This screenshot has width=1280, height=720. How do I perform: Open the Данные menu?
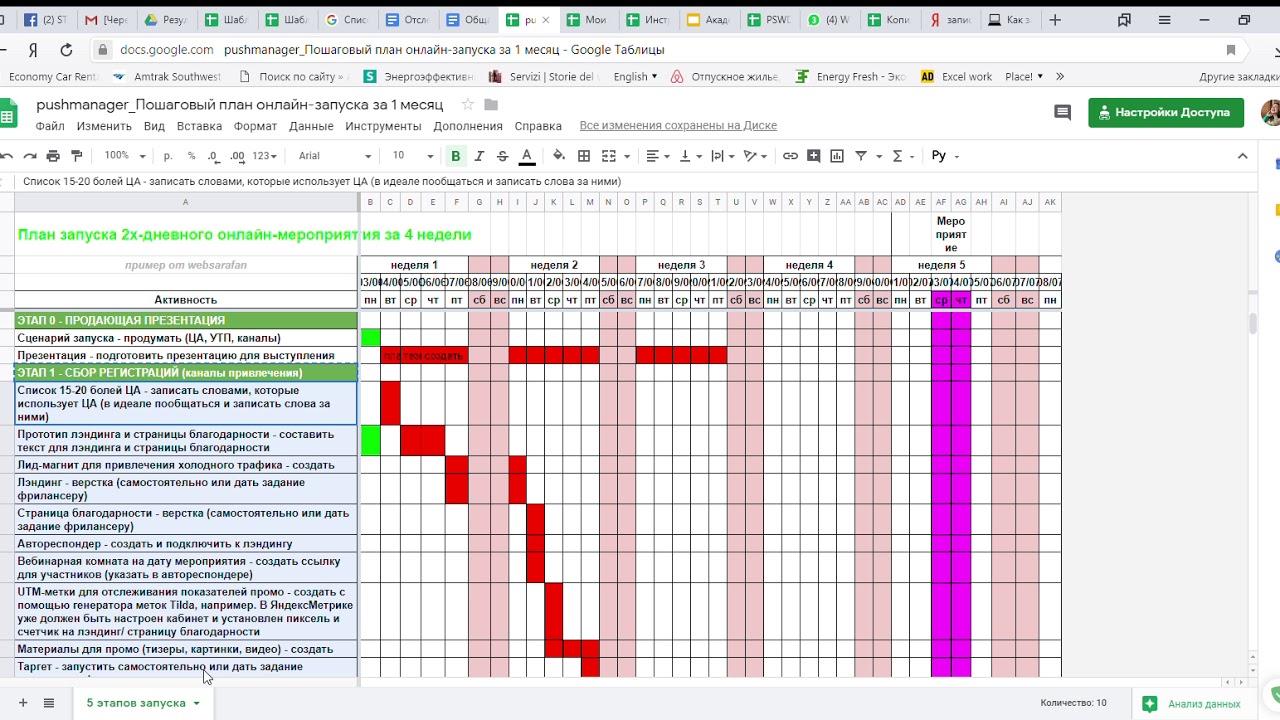(x=311, y=126)
